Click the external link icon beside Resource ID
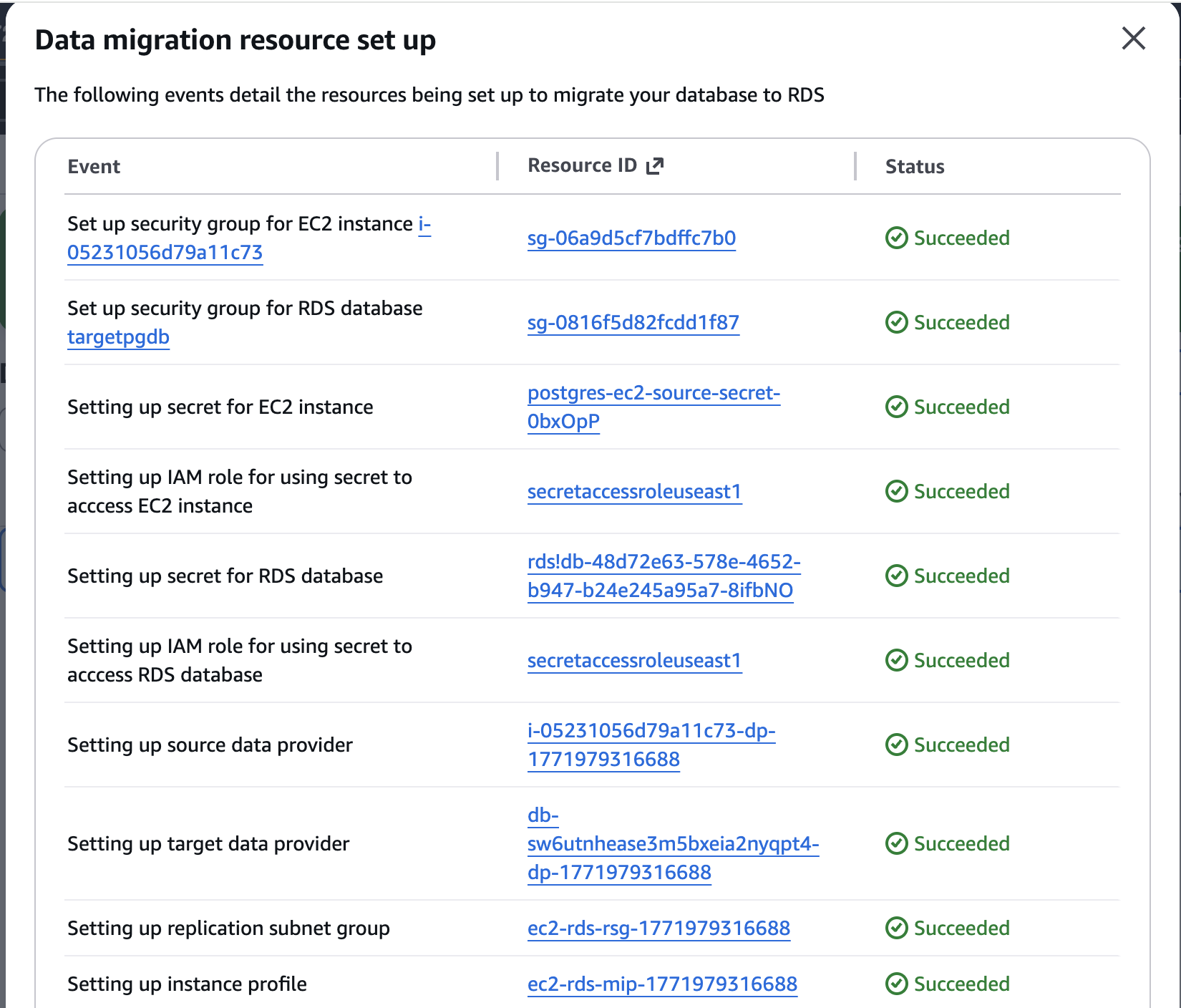 click(x=655, y=166)
